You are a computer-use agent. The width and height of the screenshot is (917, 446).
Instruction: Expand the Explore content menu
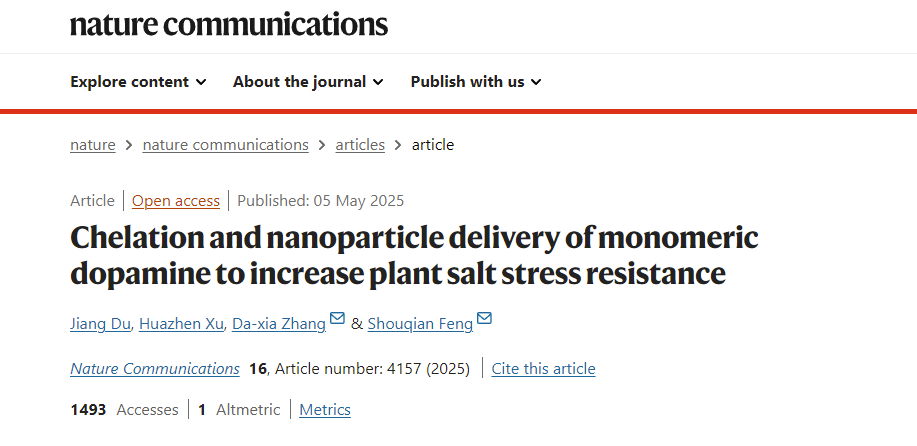(x=138, y=82)
